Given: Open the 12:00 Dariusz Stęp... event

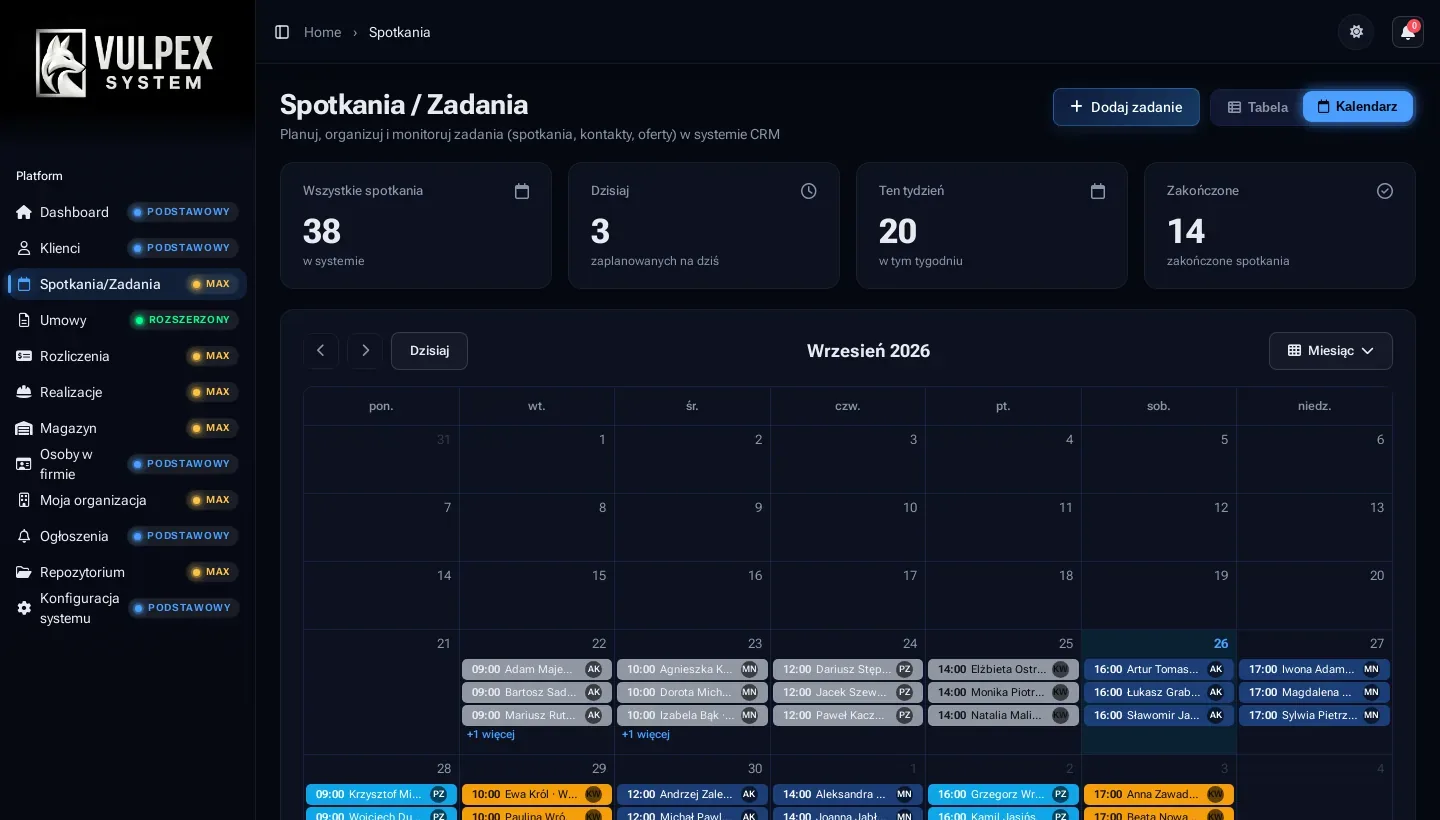Looking at the screenshot, I should pos(848,669).
